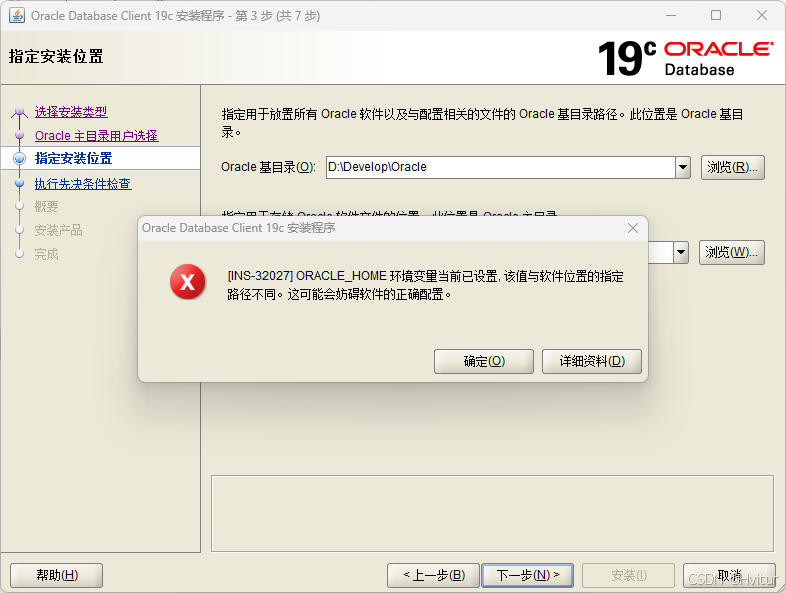Cancel installation with 取消 button
The height and width of the screenshot is (593, 786).
(729, 575)
